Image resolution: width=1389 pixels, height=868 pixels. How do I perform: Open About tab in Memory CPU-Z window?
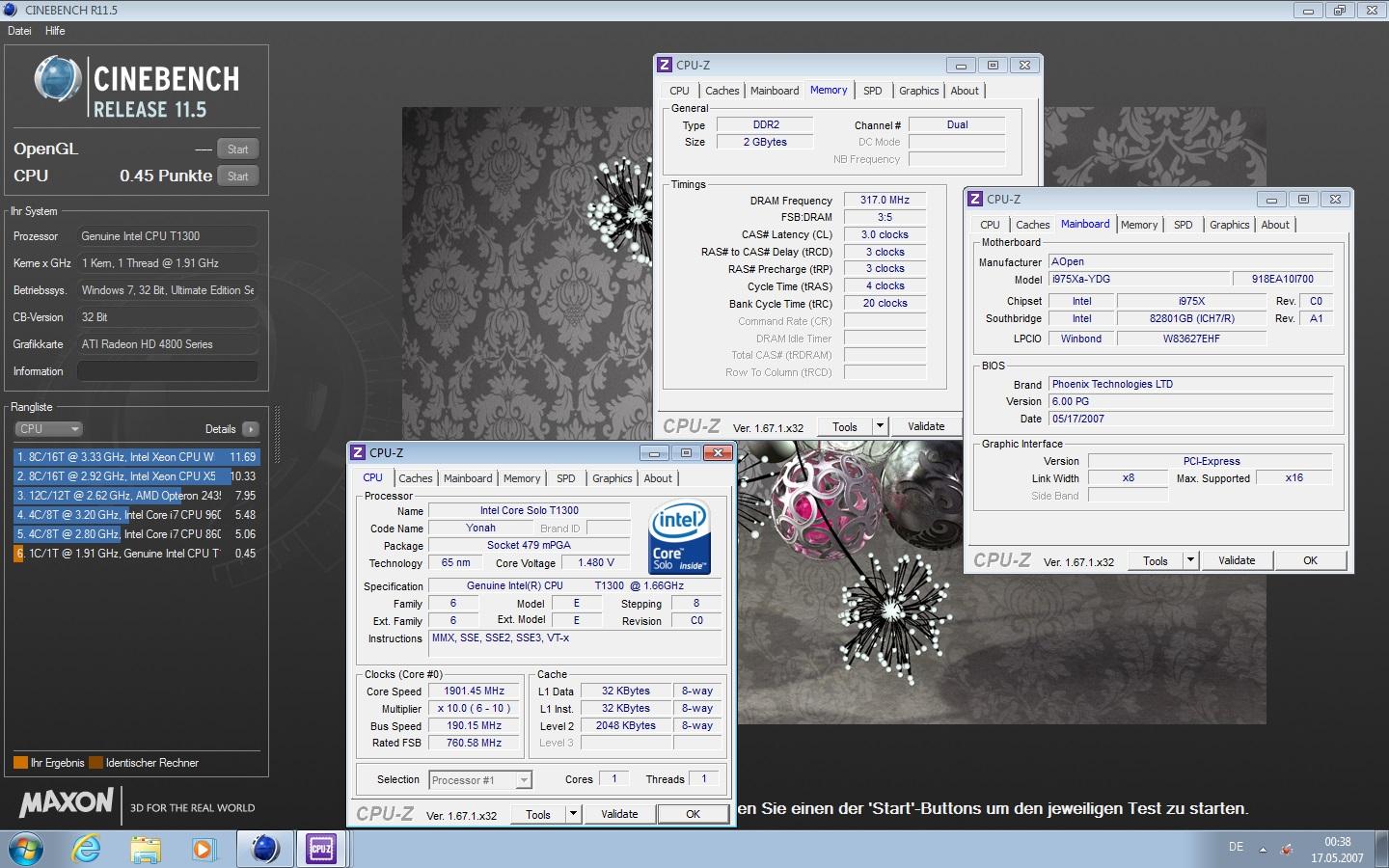[x=965, y=91]
